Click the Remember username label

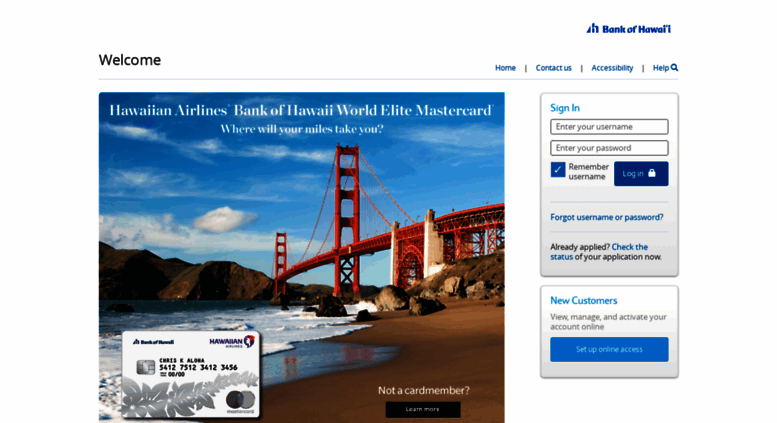click(589, 171)
